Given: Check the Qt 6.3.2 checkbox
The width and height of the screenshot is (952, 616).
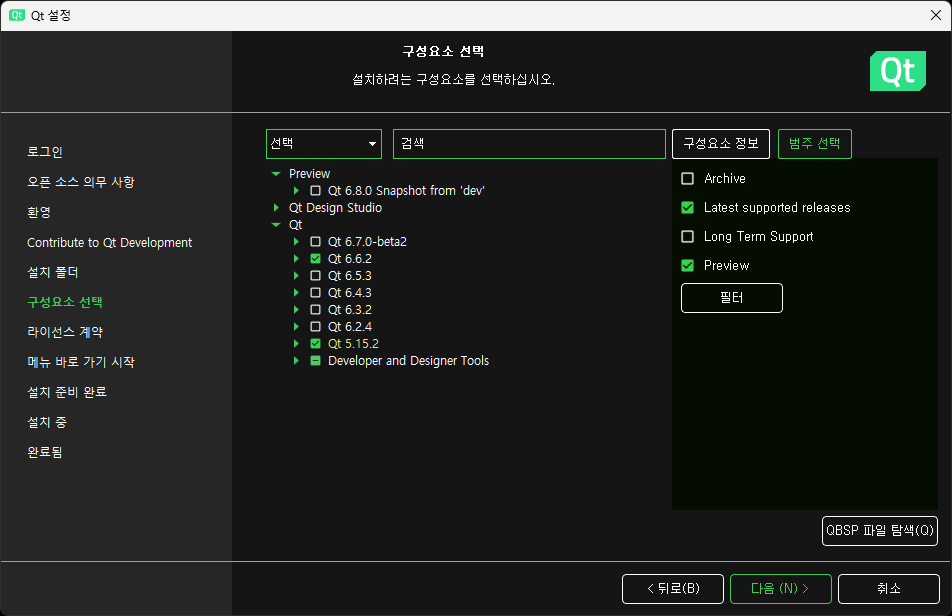Looking at the screenshot, I should [x=315, y=310].
